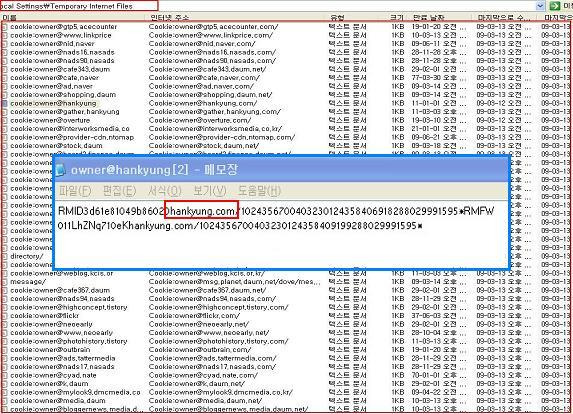Click file icon of cookie:owner@provider-cdn.ntomap

(x=5, y=137)
